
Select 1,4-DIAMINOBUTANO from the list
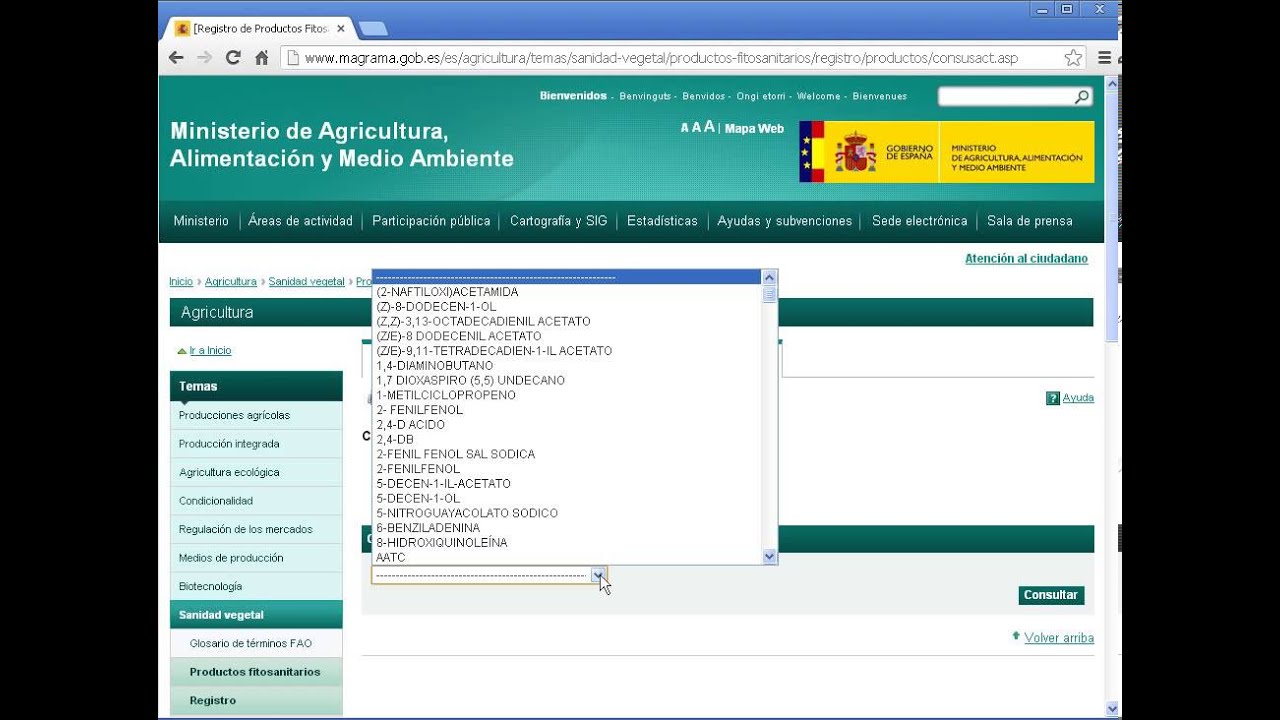567,366
